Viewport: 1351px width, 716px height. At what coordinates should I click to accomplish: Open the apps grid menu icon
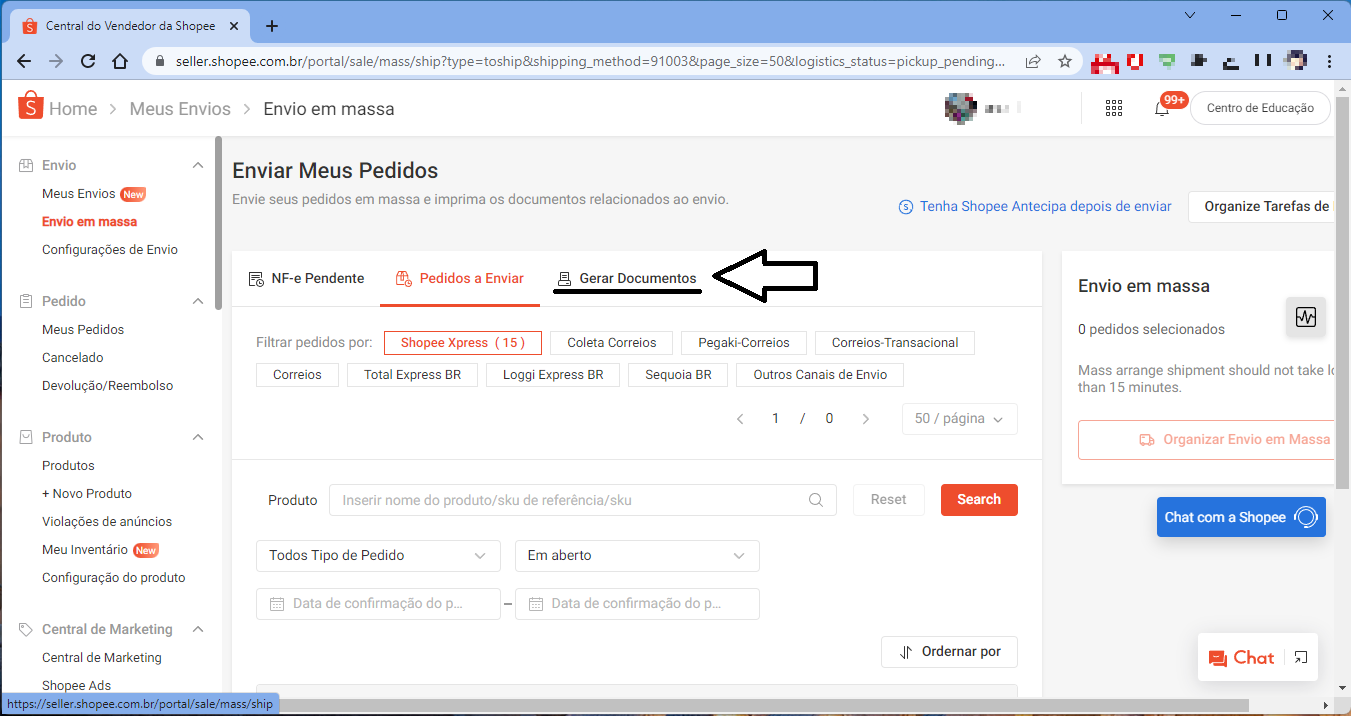(x=1114, y=108)
